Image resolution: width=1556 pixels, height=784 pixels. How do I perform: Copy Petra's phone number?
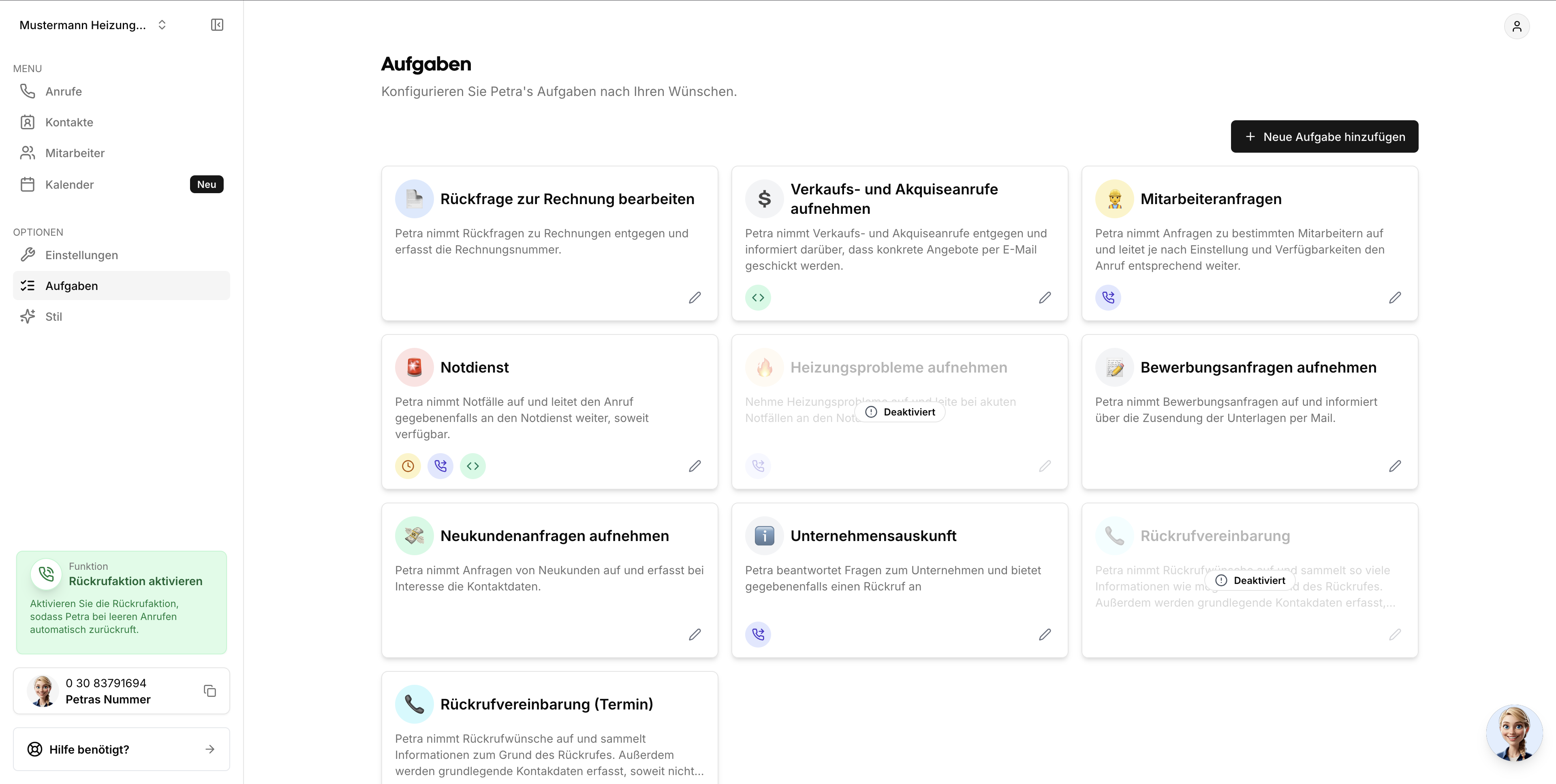(209, 690)
